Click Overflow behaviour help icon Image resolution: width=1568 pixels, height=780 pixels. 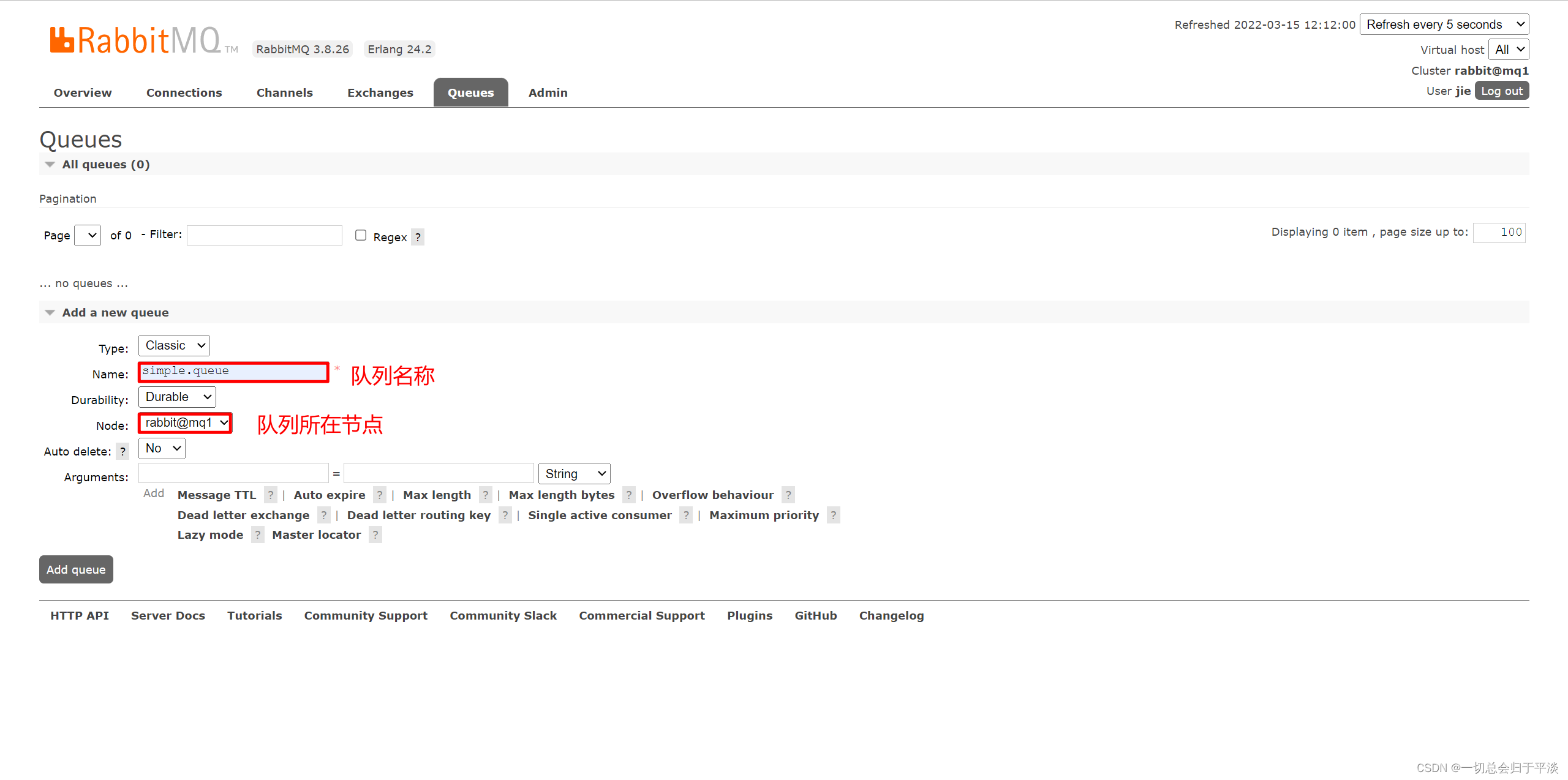788,495
